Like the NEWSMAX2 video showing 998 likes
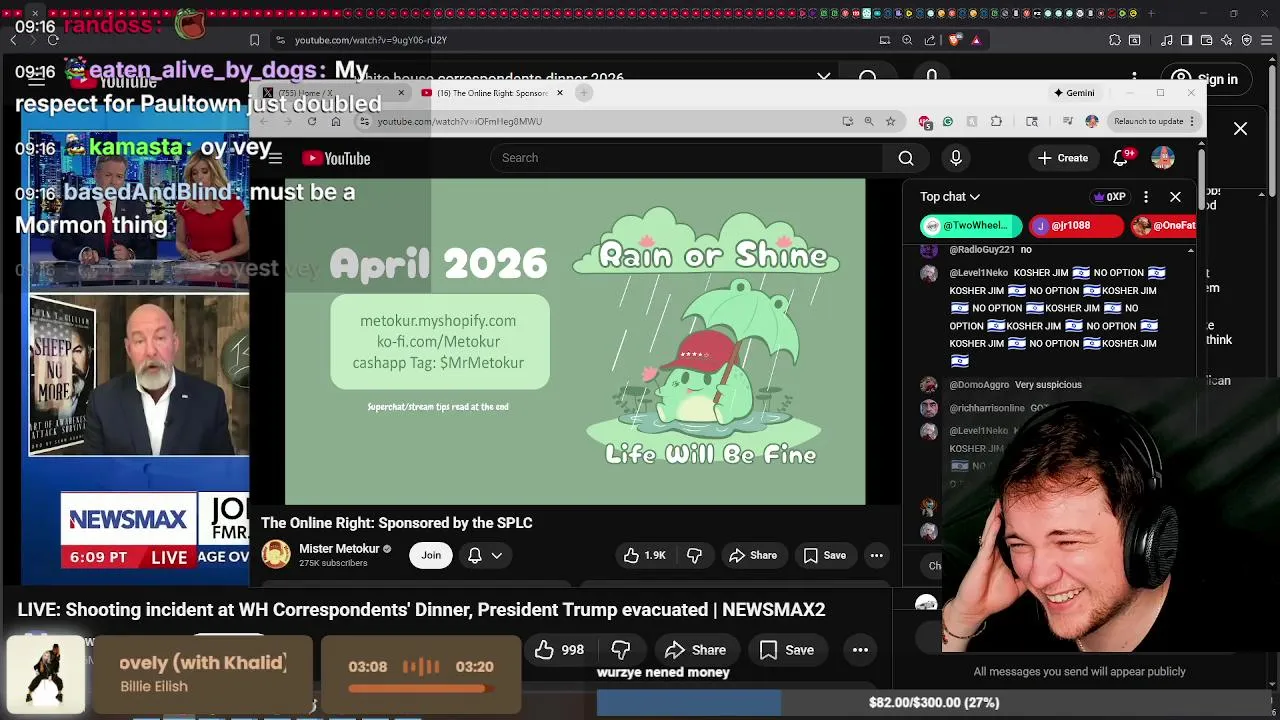This screenshot has height=720, width=1280. pyautogui.click(x=560, y=650)
